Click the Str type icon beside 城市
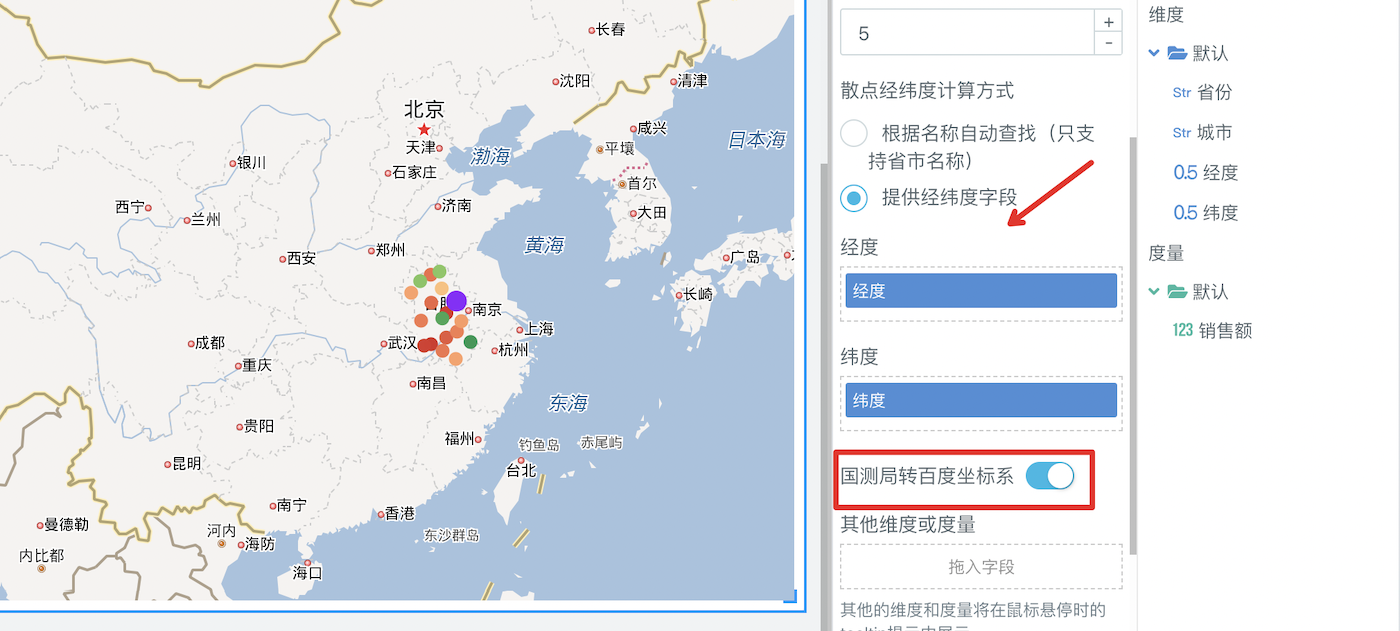 click(1181, 133)
